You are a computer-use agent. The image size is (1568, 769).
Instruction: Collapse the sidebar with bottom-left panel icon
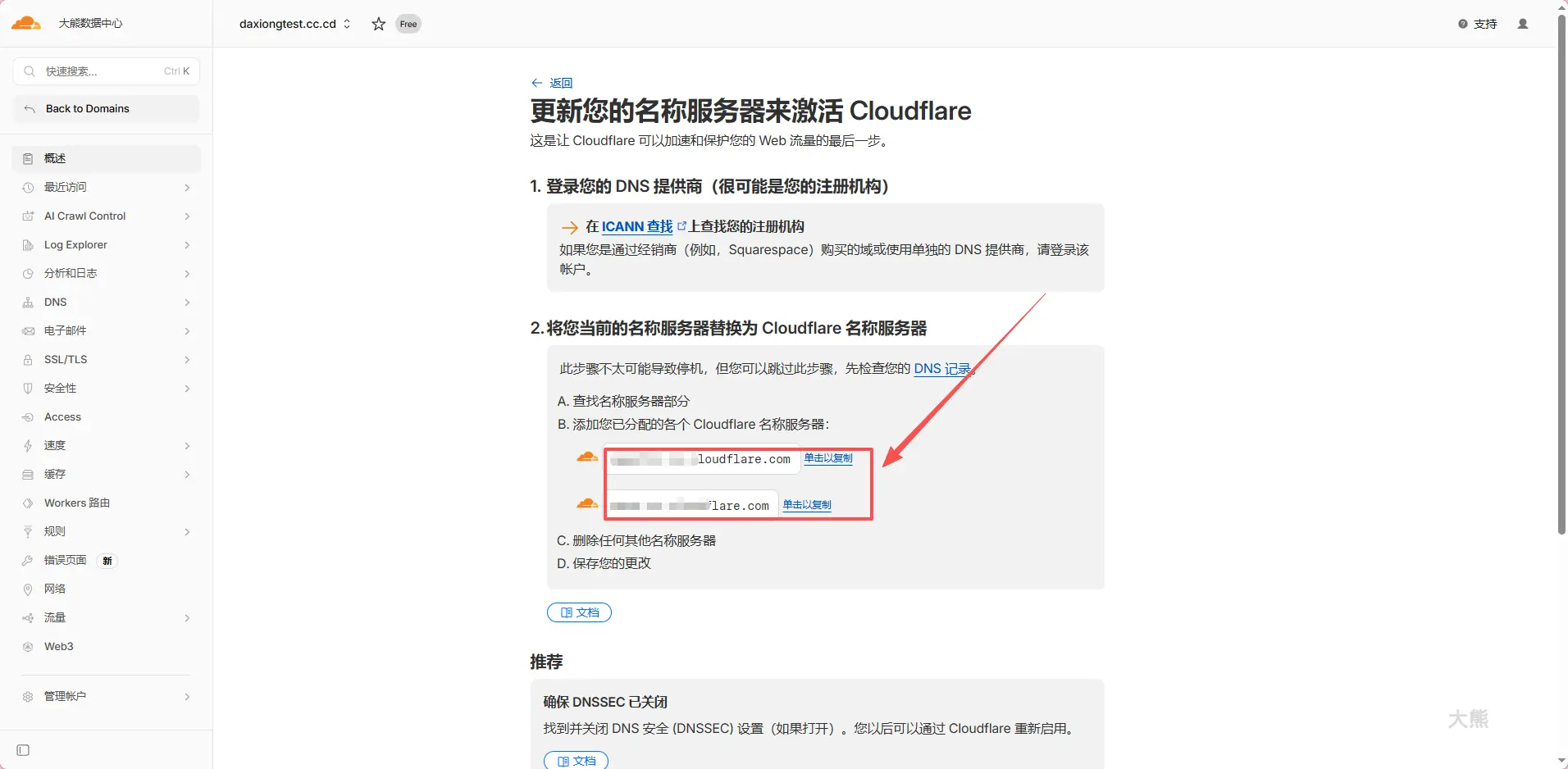pos(22,749)
